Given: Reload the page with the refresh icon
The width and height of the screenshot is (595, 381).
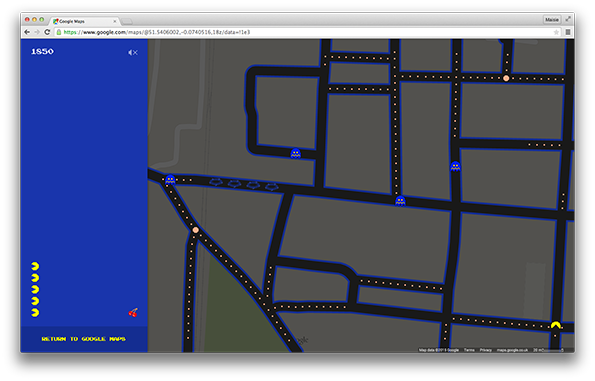Looking at the screenshot, I should coord(47,32).
